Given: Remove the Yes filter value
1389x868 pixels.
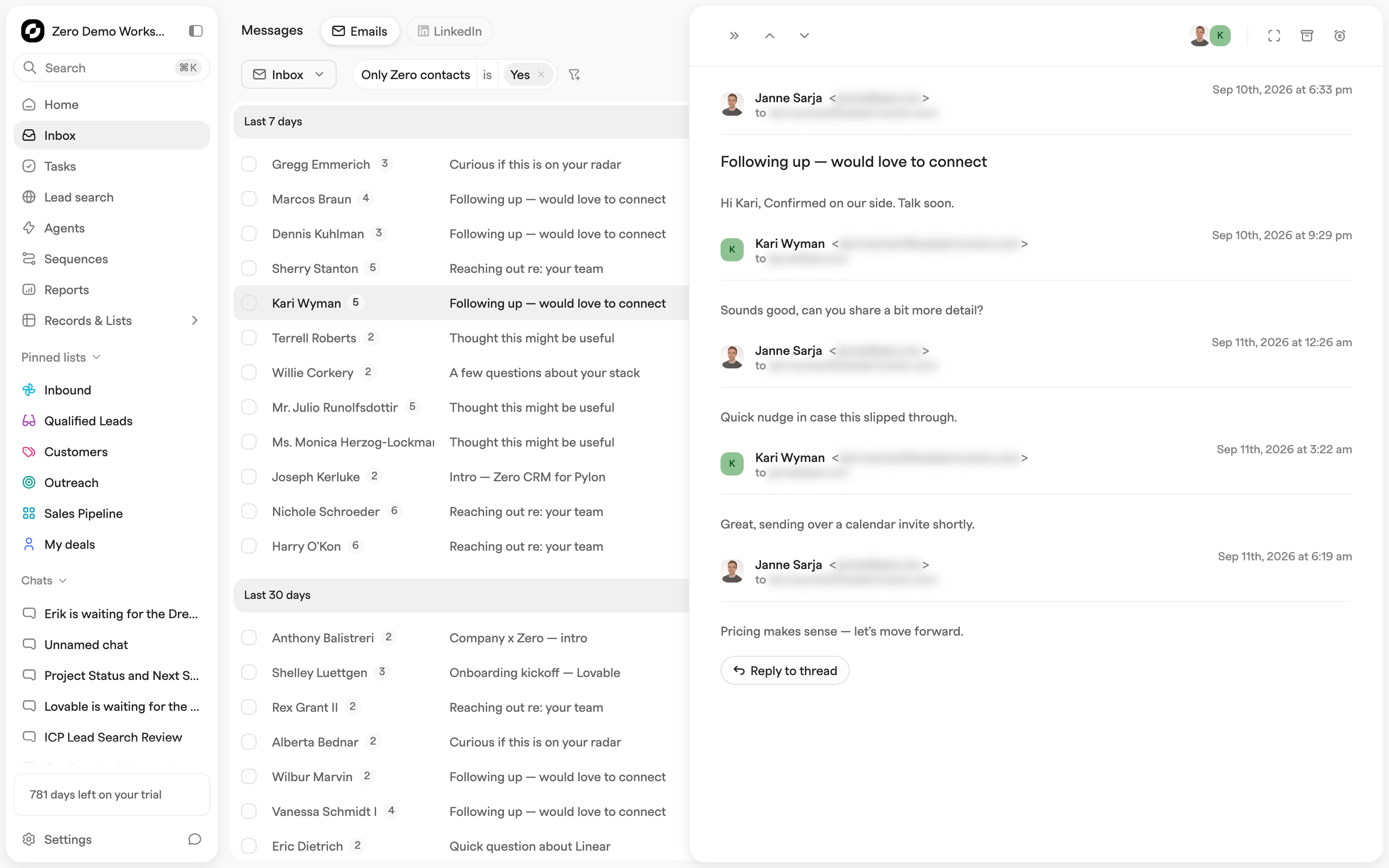Looking at the screenshot, I should pos(541,75).
